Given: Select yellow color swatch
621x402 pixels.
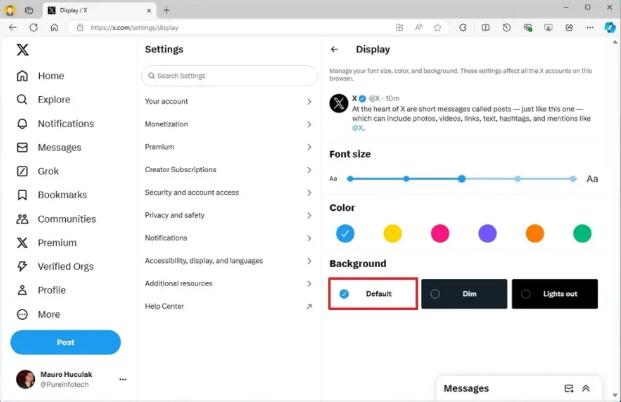Looking at the screenshot, I should tap(392, 233).
